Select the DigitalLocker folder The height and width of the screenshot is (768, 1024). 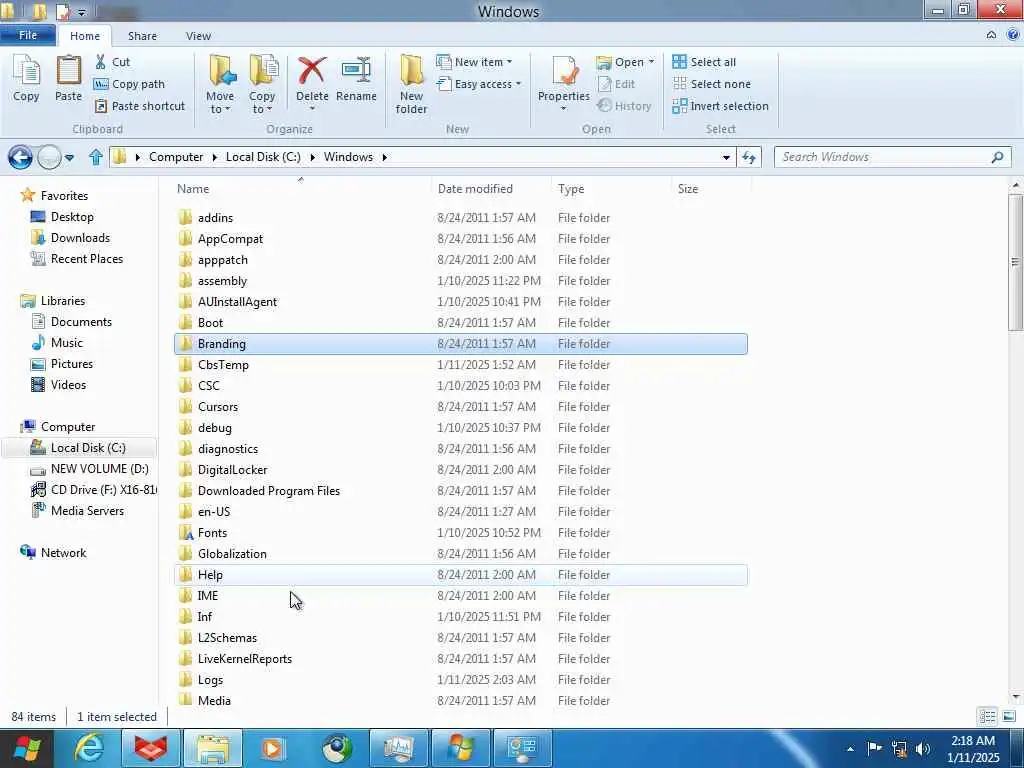click(x=461, y=470)
